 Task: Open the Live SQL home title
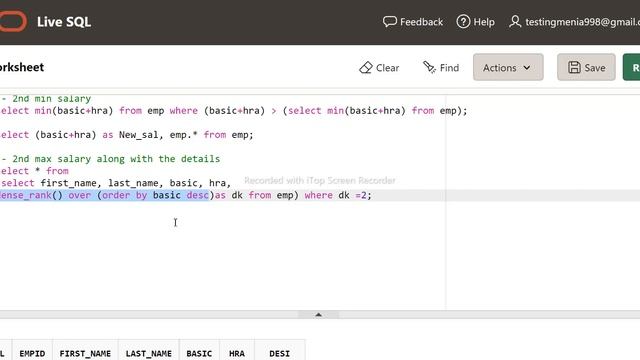pyautogui.click(x=64, y=22)
